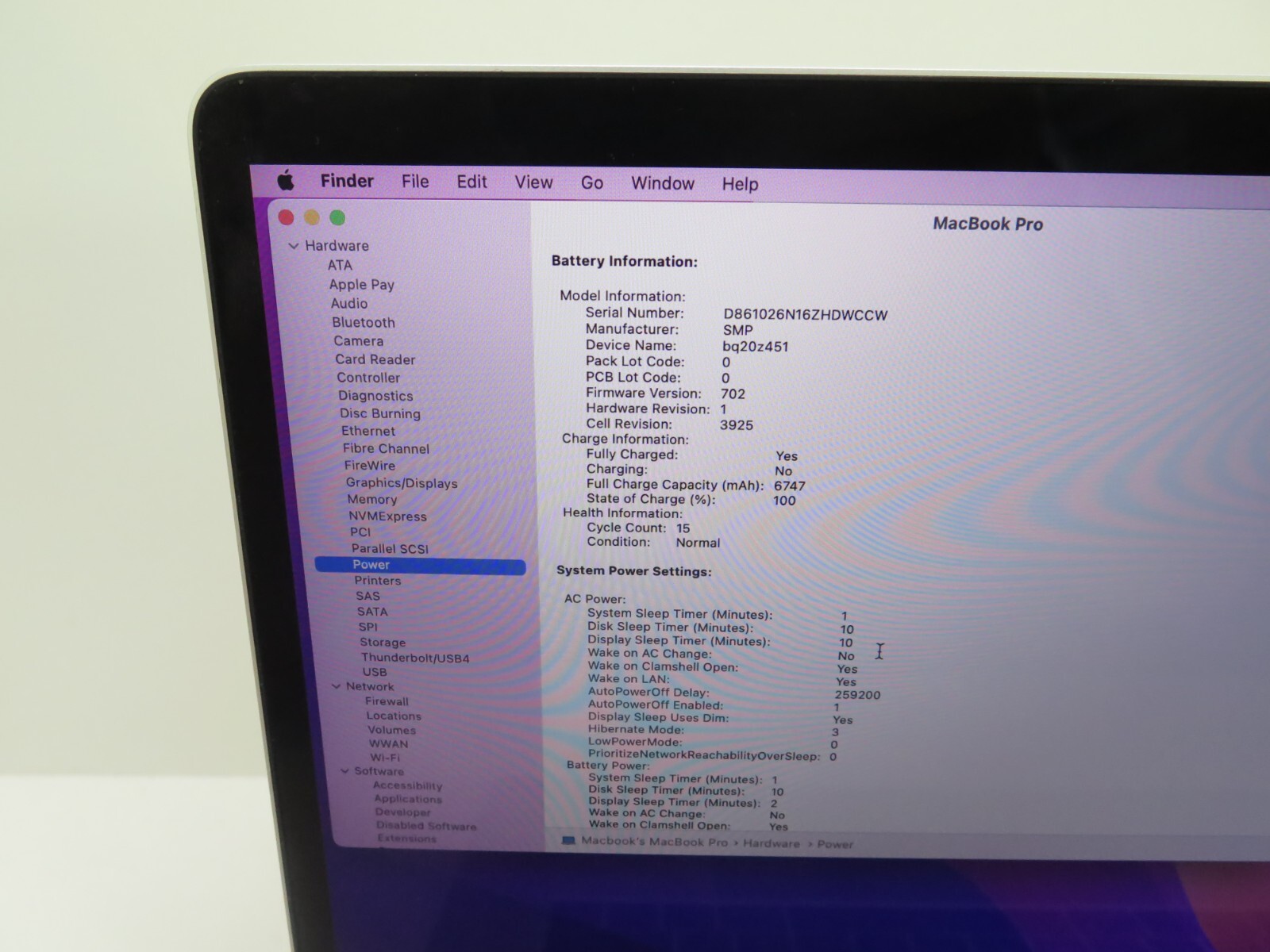This screenshot has height=952, width=1270.
Task: Select Thunderbolt/USB4 in the sidebar
Action: (x=415, y=658)
